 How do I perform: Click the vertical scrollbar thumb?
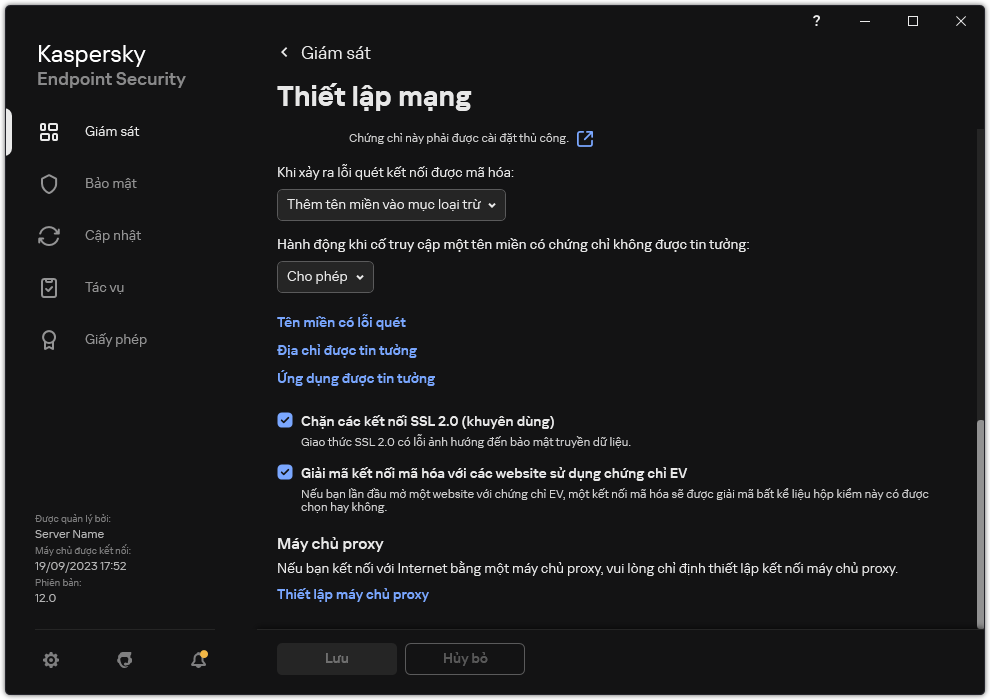click(x=980, y=520)
